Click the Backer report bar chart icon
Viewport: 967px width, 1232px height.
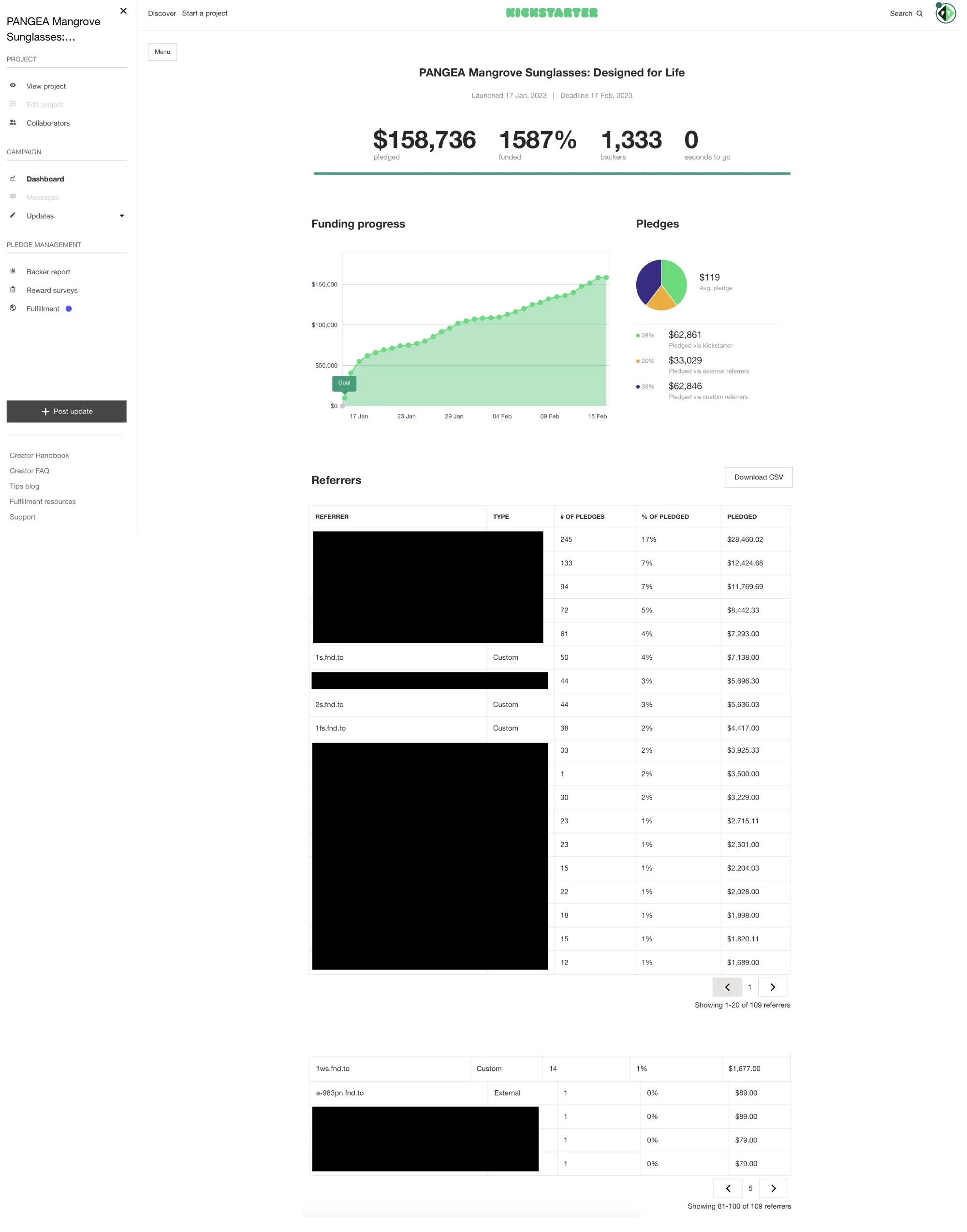13,271
